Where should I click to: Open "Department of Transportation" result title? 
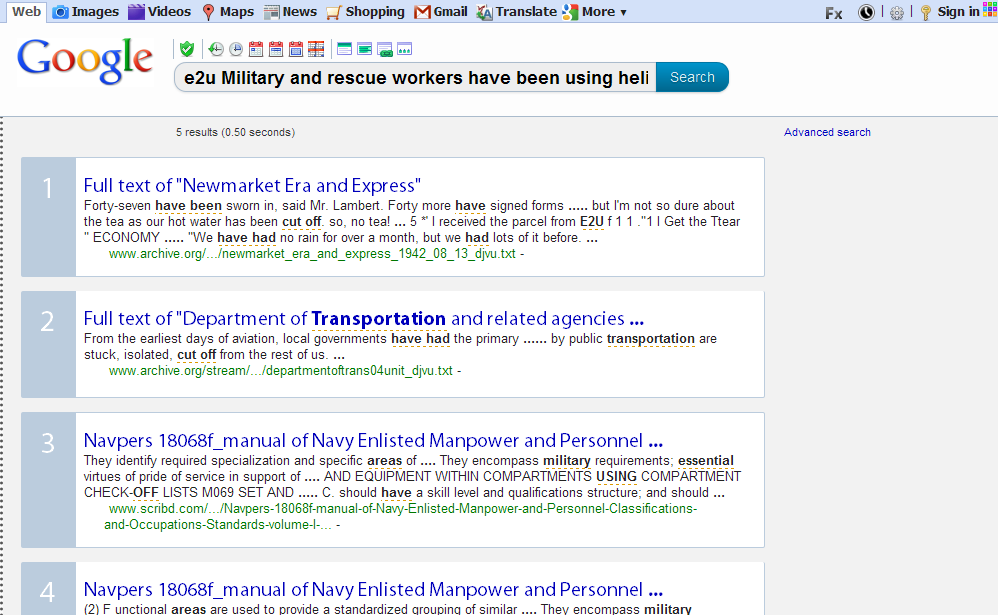tap(363, 318)
